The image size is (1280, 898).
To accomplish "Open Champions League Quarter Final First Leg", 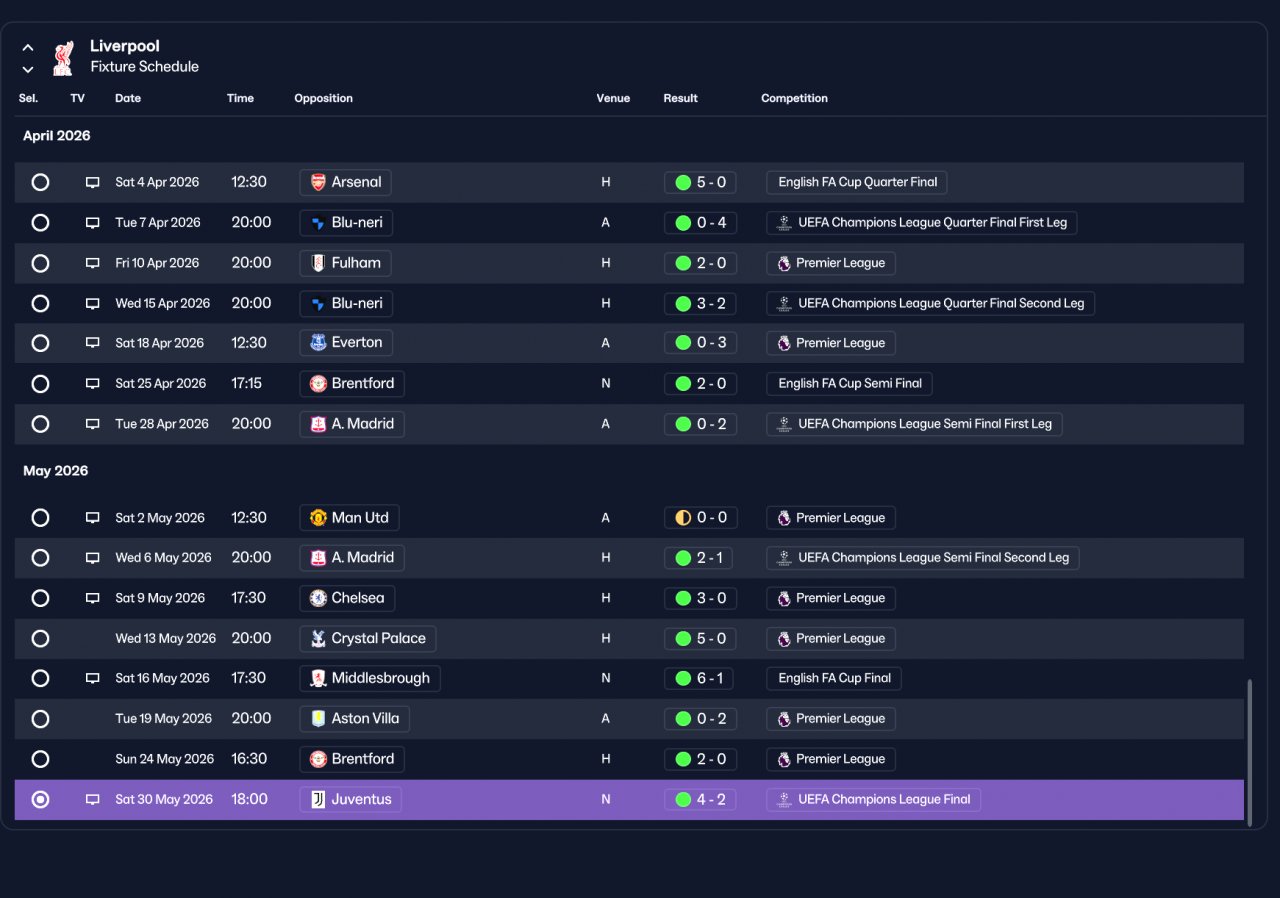I will (x=922, y=223).
